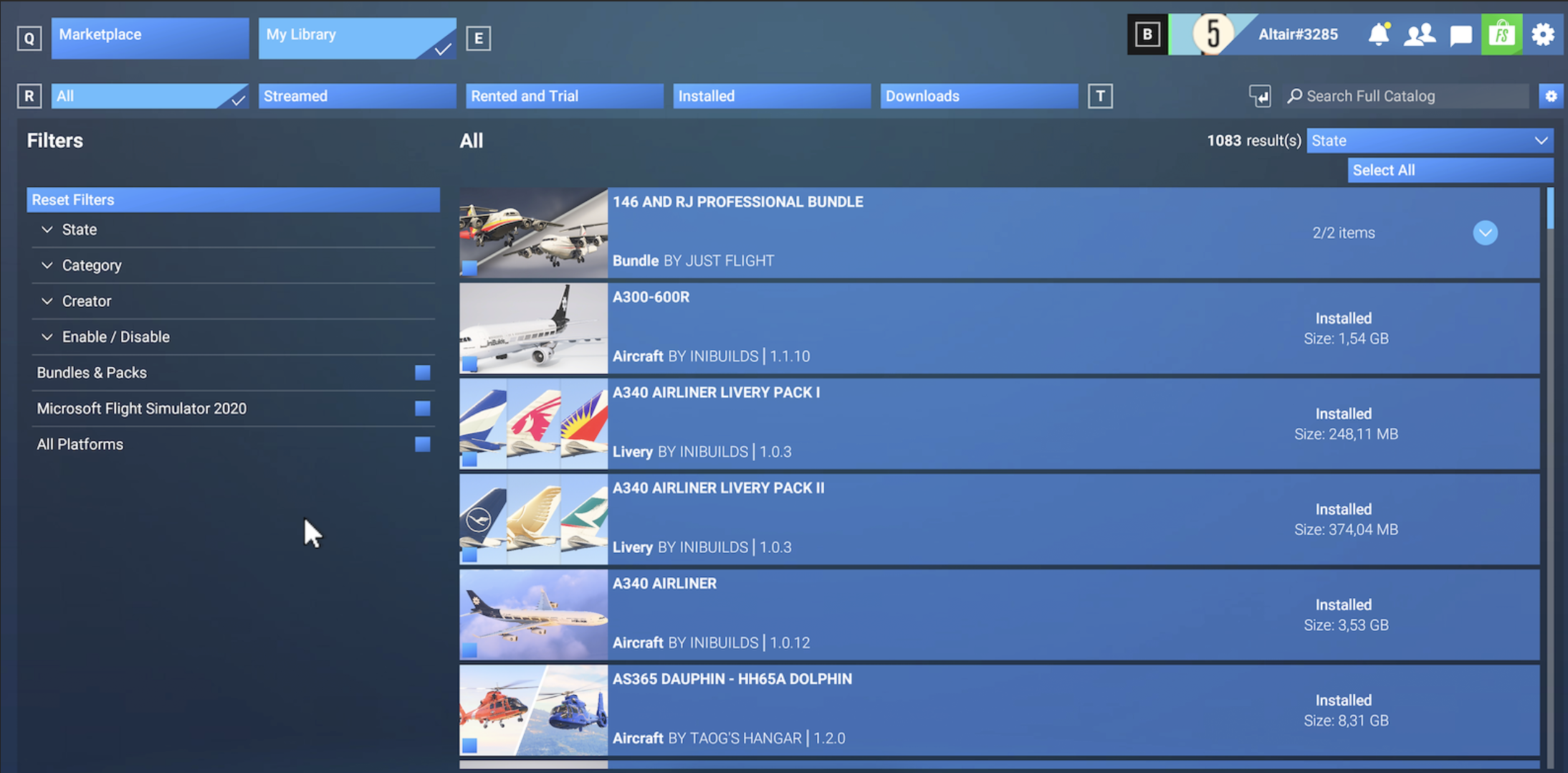Click the Reset Filters button
The height and width of the screenshot is (773, 1568).
(x=233, y=200)
